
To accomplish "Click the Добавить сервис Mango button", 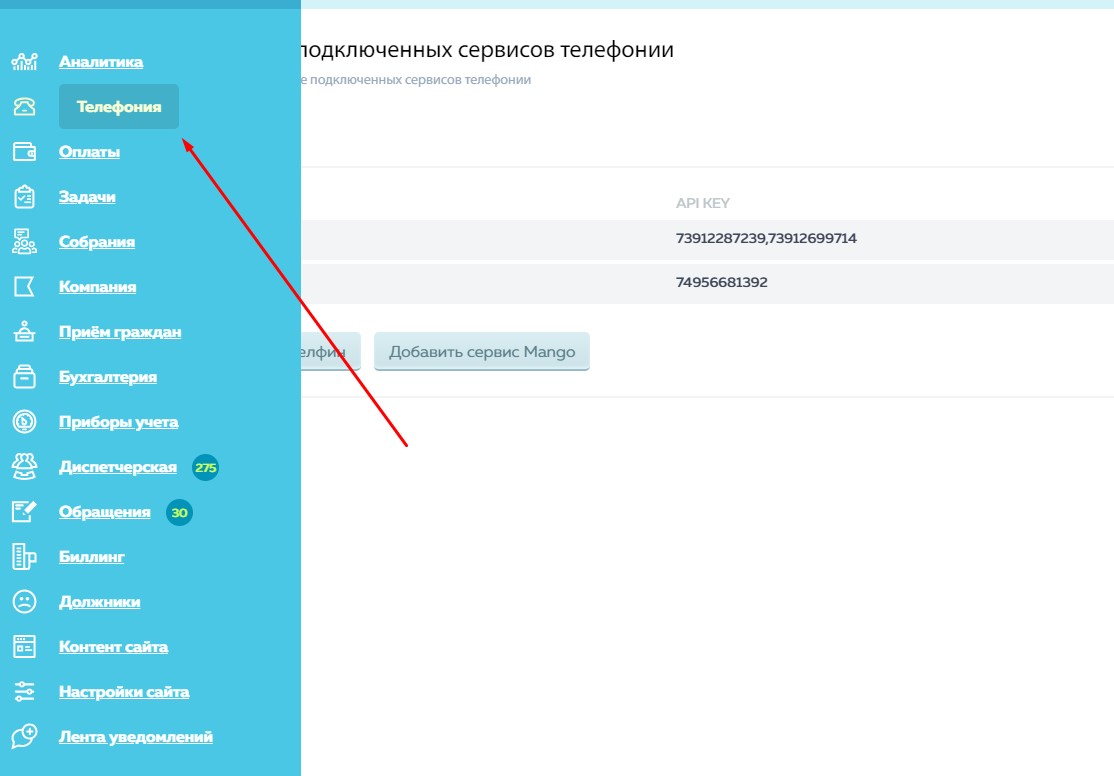I will [482, 351].
